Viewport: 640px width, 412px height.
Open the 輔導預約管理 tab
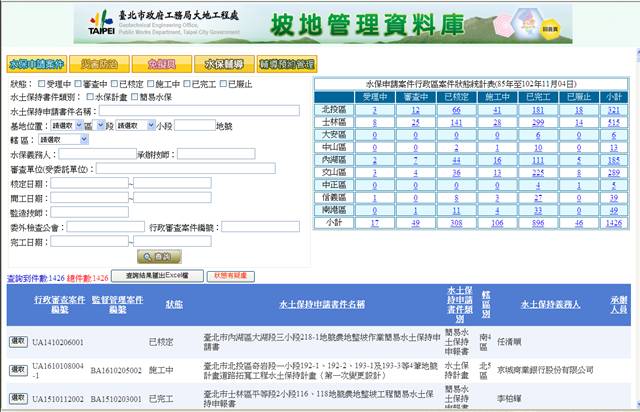click(x=287, y=64)
